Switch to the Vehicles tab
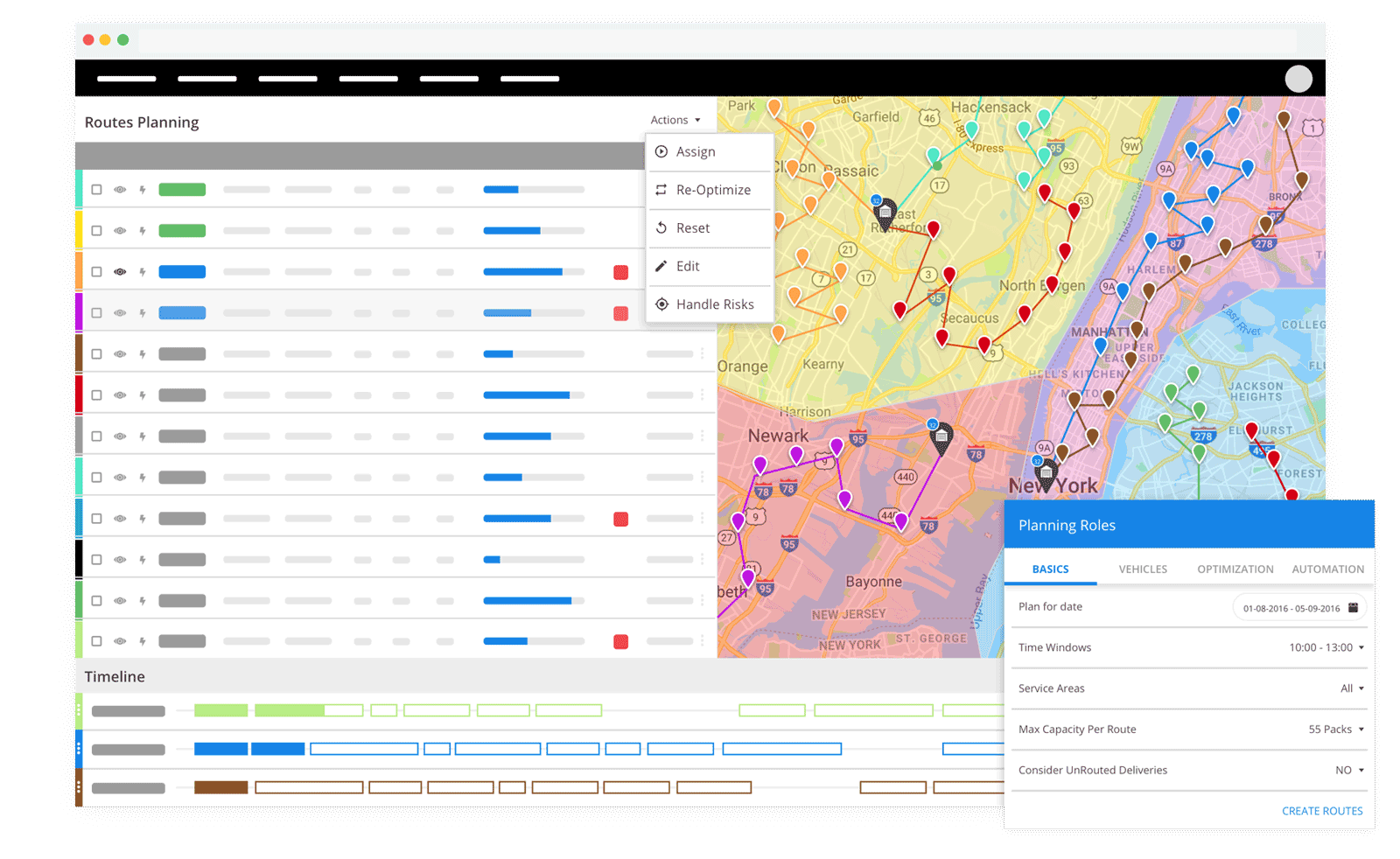This screenshot has height=859, width=1400. [1143, 569]
